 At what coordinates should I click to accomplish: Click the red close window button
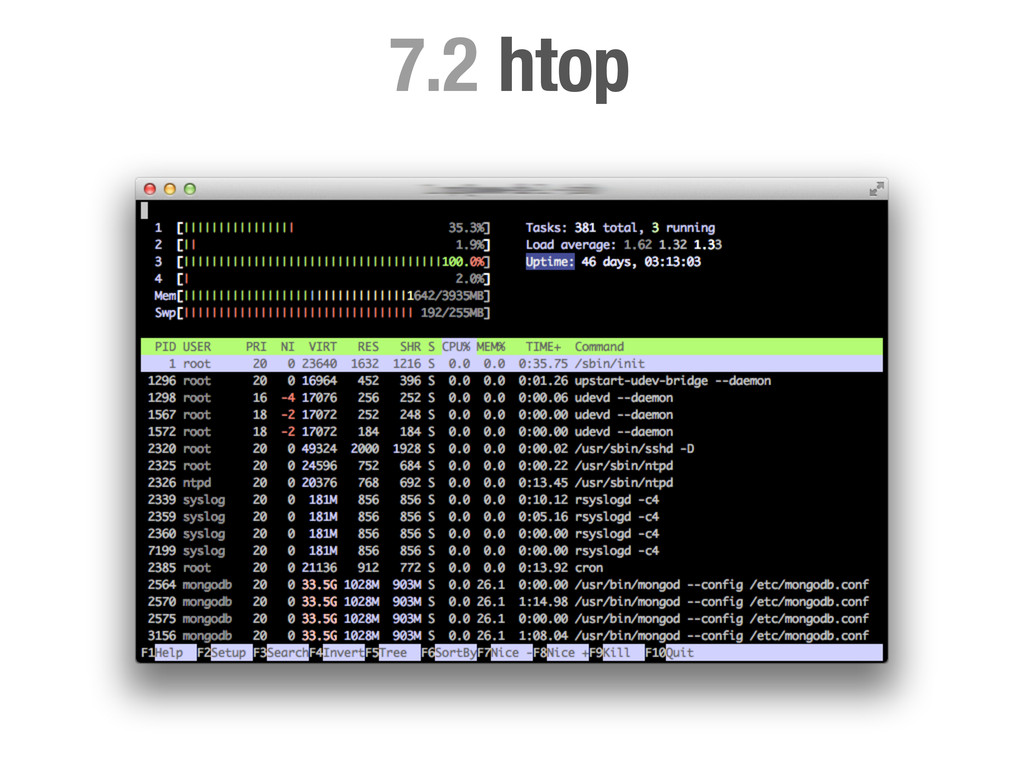tap(150, 189)
